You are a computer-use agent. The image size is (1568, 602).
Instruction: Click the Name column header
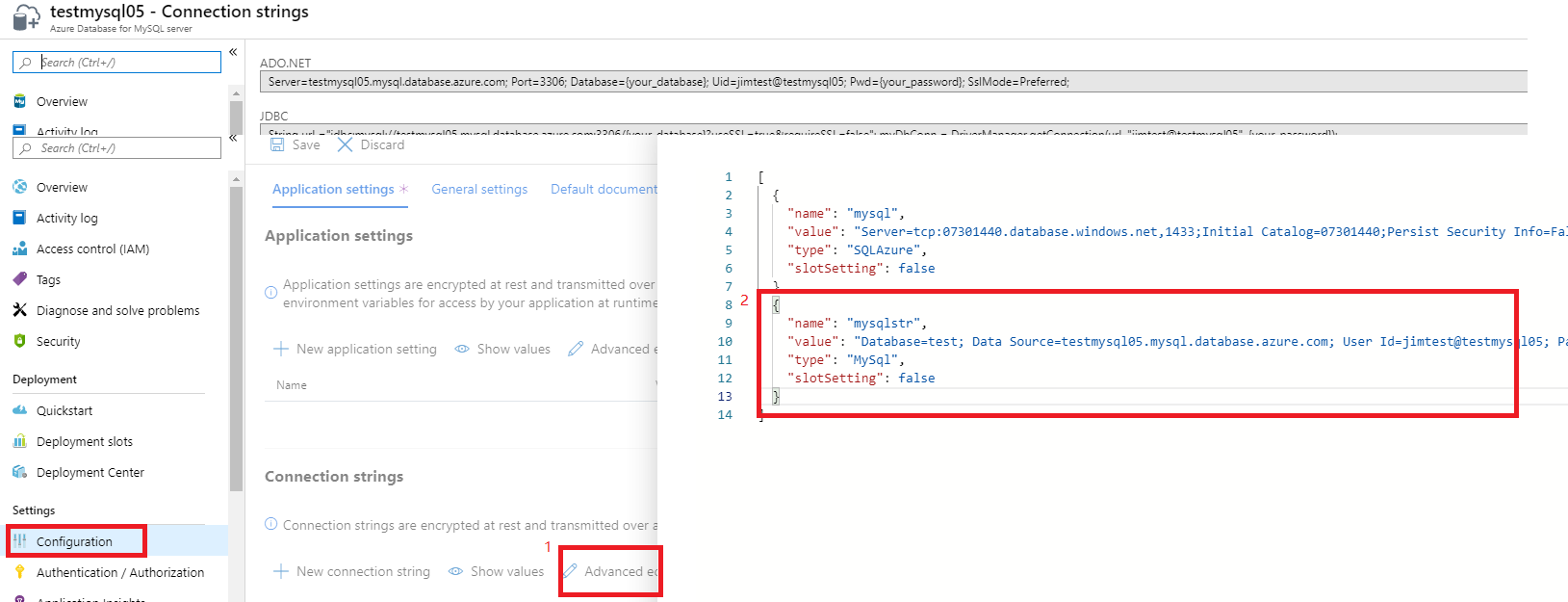coord(292,385)
